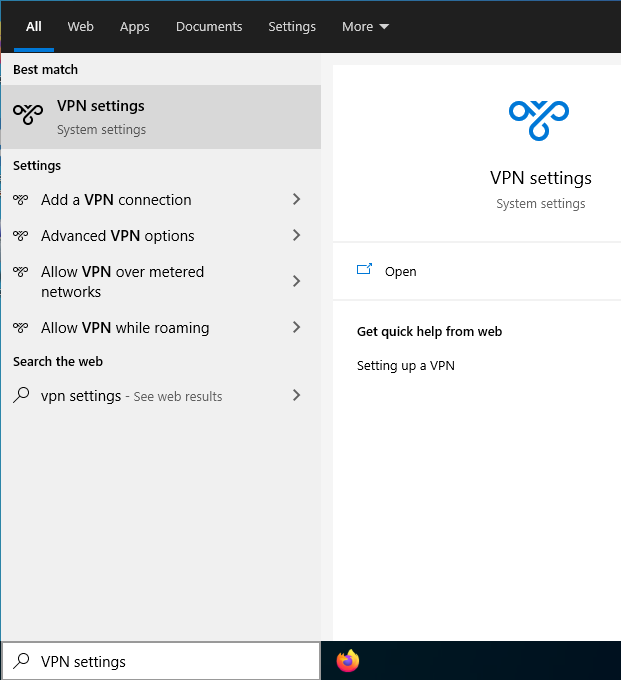Expand the Allow VPN while roaming chevron
The width and height of the screenshot is (621, 680).
coord(297,327)
